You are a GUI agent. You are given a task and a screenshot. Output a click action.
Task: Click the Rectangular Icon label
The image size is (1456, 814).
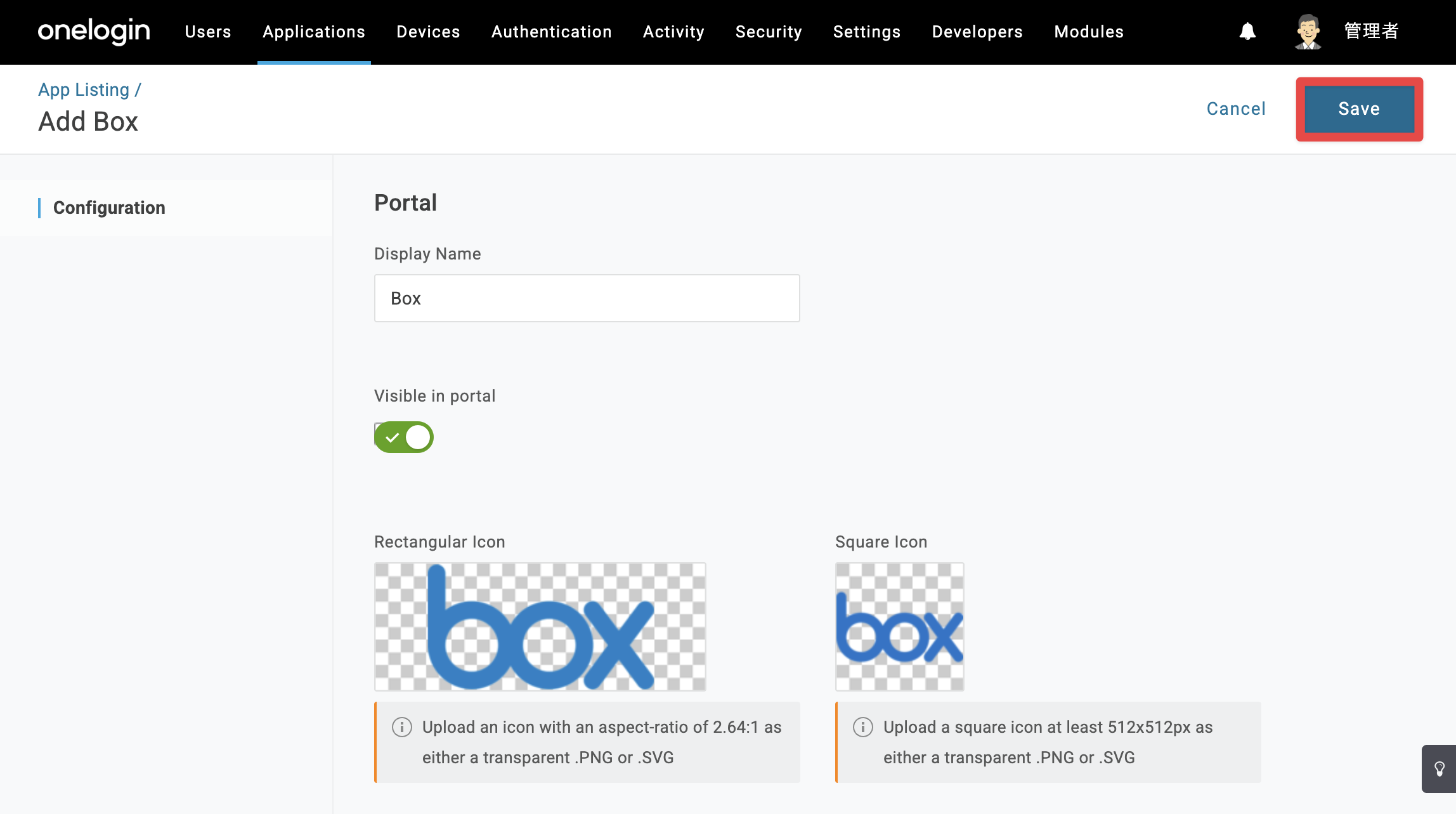click(439, 542)
